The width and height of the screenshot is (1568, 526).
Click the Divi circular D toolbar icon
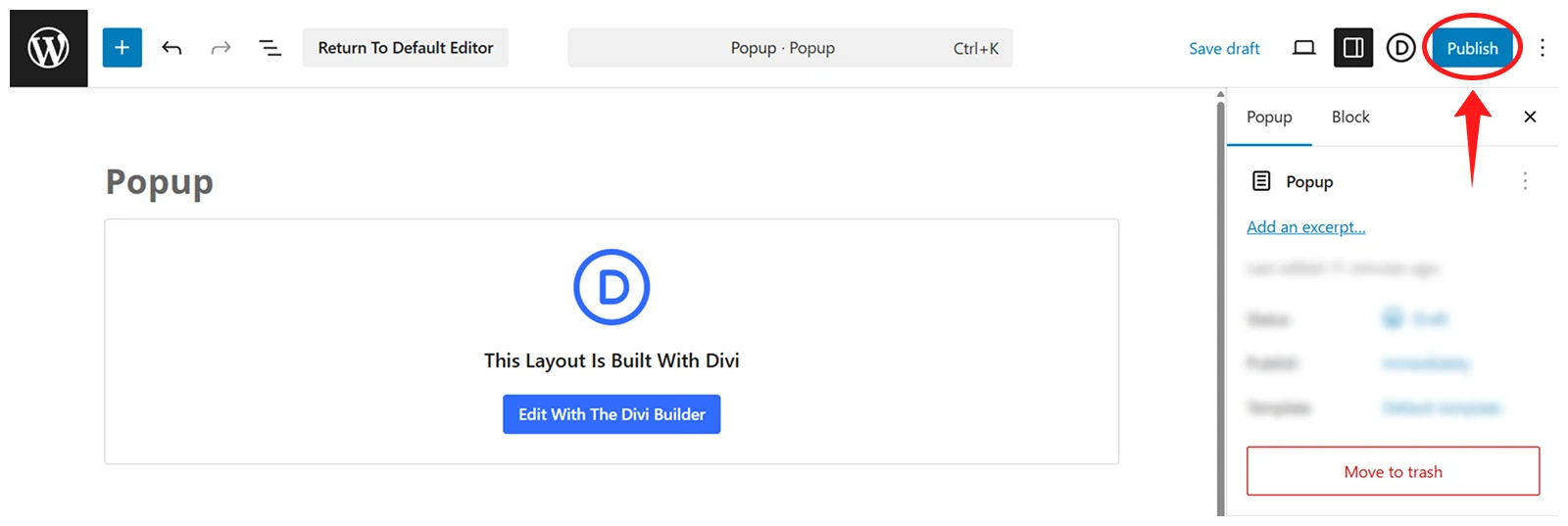click(1400, 48)
